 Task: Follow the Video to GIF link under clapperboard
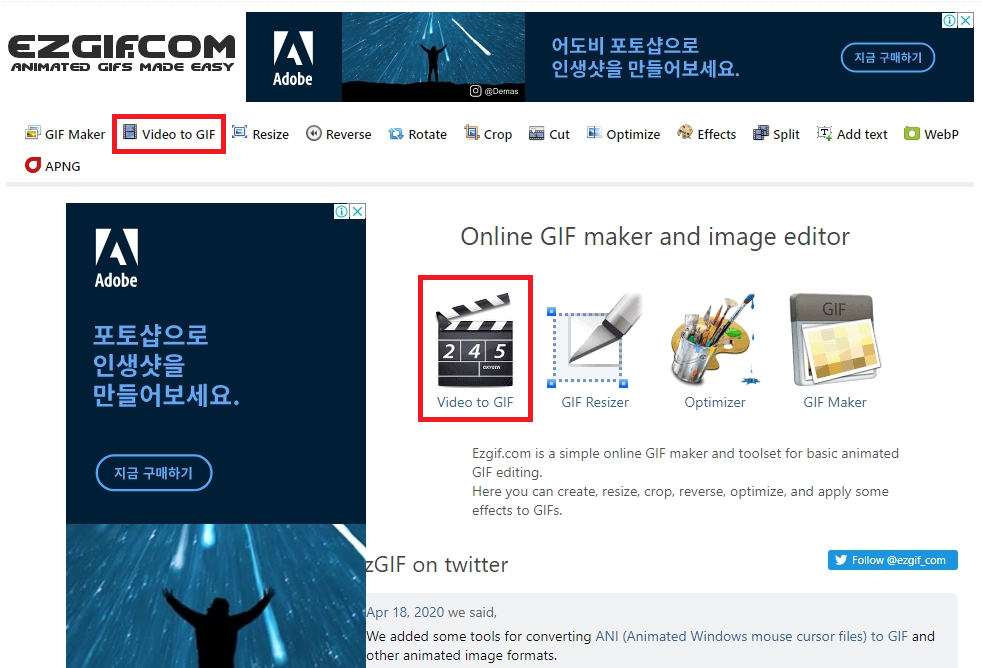coord(475,402)
